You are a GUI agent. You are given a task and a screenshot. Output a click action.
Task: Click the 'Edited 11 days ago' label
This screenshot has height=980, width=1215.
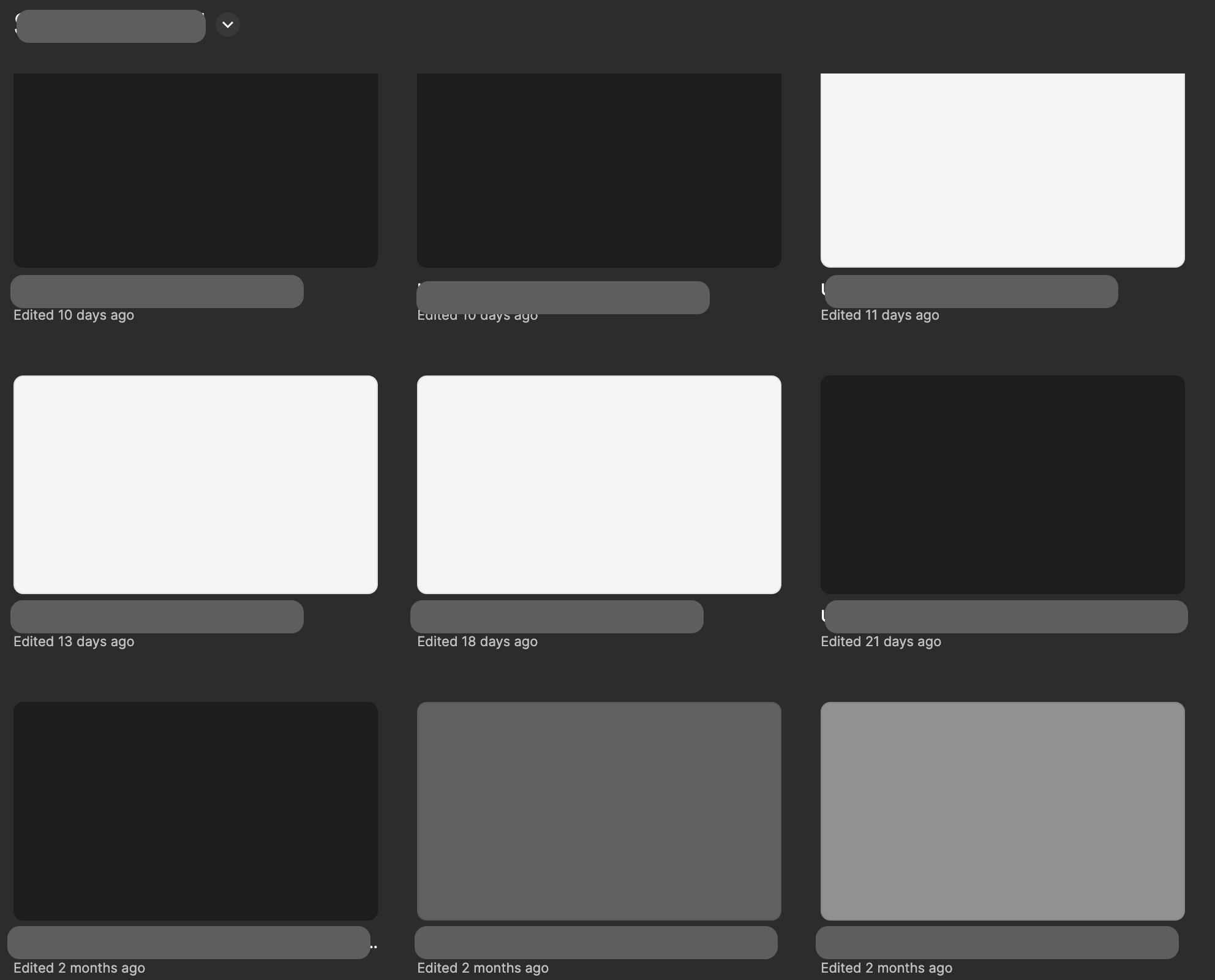coord(880,315)
